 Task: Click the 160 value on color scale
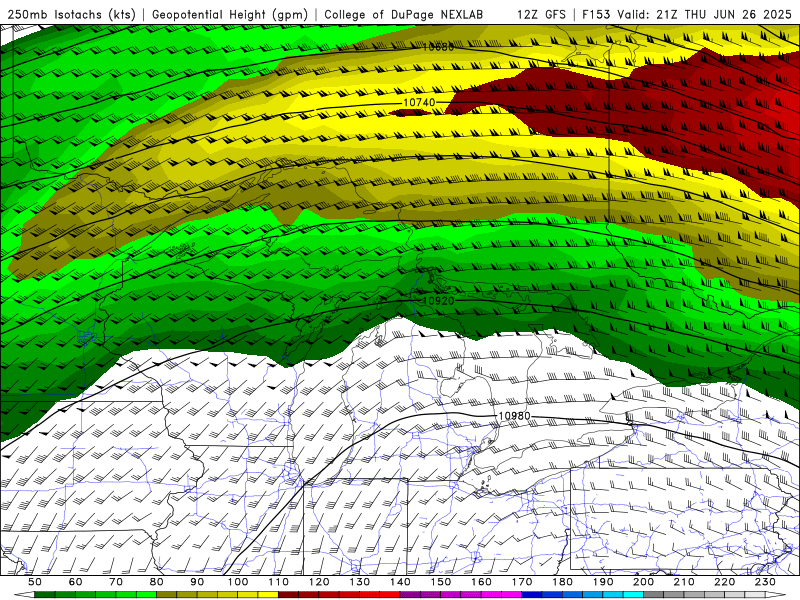coord(481,582)
